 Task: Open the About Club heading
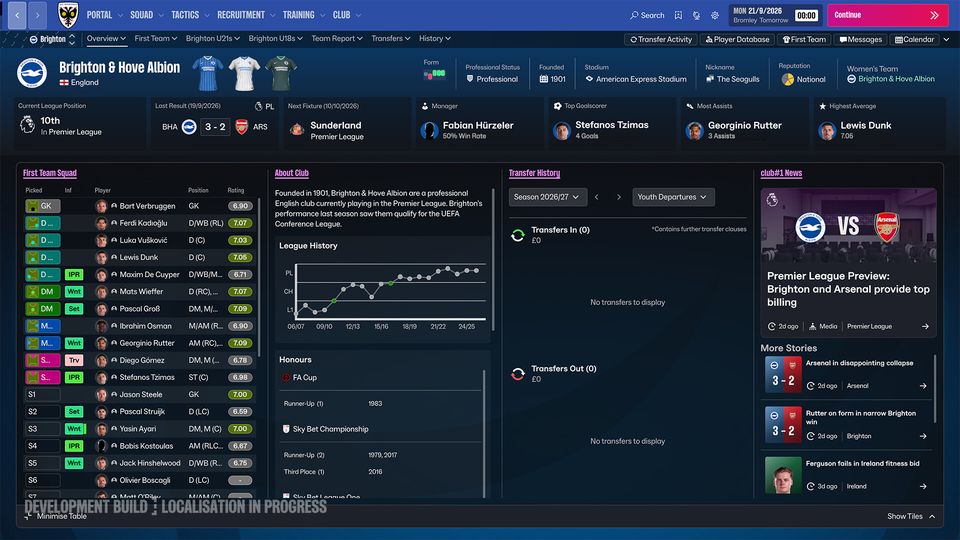291,173
